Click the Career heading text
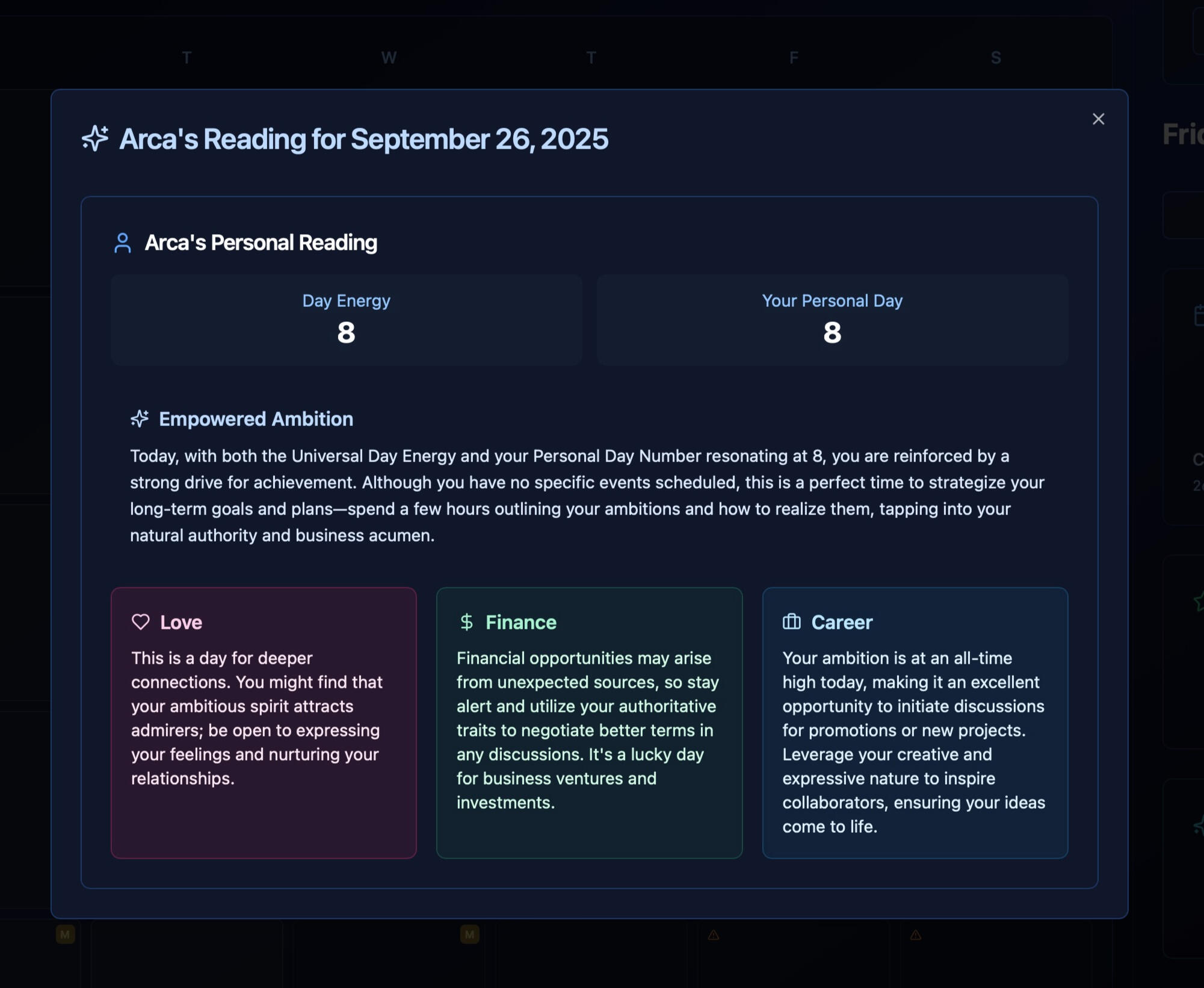 coord(842,622)
